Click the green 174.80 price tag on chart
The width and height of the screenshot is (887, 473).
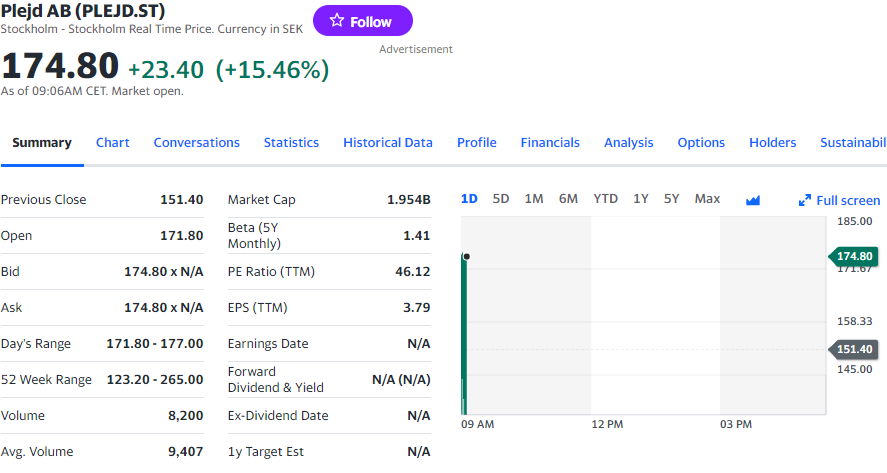[x=854, y=256]
